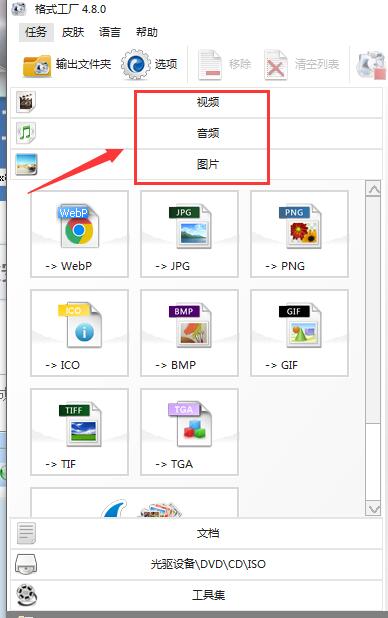This screenshot has height=618, width=388.
Task: Click the -> GIF label
Action: pyautogui.click(x=281, y=365)
